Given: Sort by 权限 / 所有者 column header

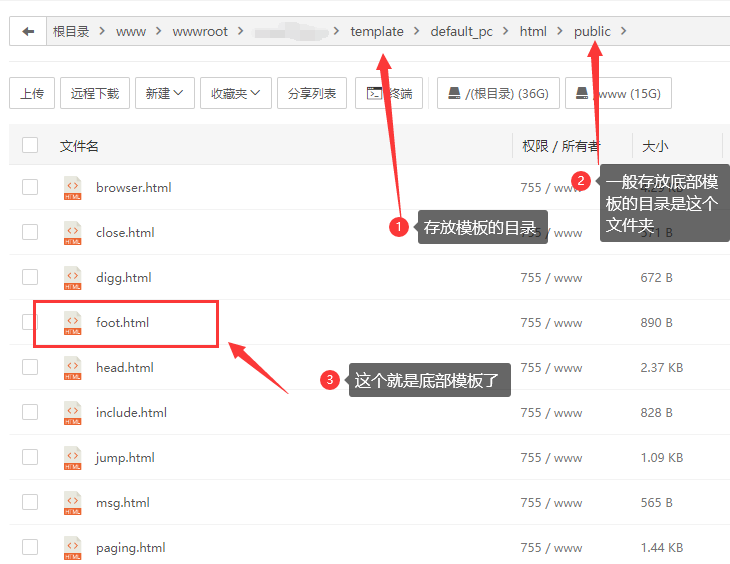Looking at the screenshot, I should point(561,146).
